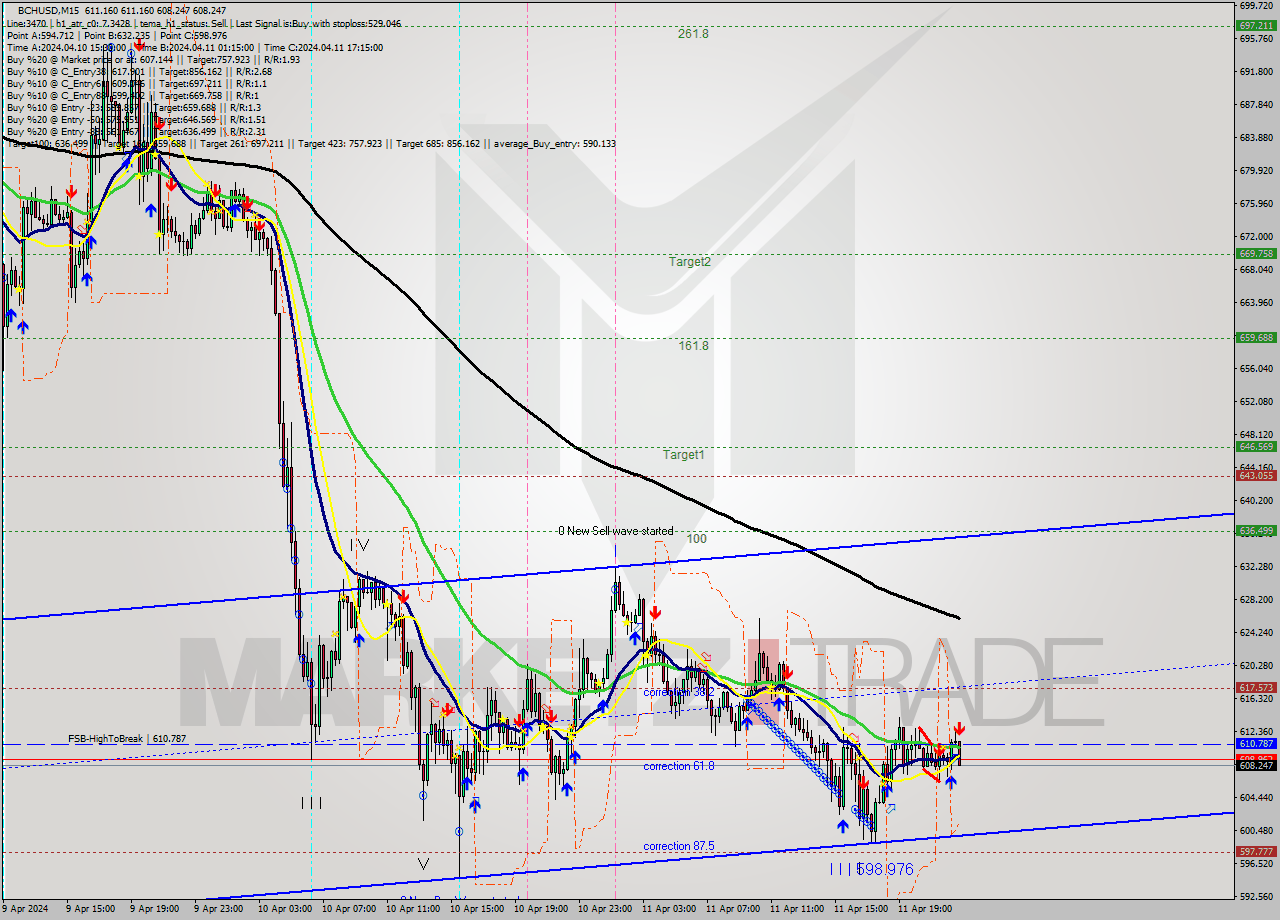Click the '10 Apr 03:00' time axis label

[x=283, y=910]
